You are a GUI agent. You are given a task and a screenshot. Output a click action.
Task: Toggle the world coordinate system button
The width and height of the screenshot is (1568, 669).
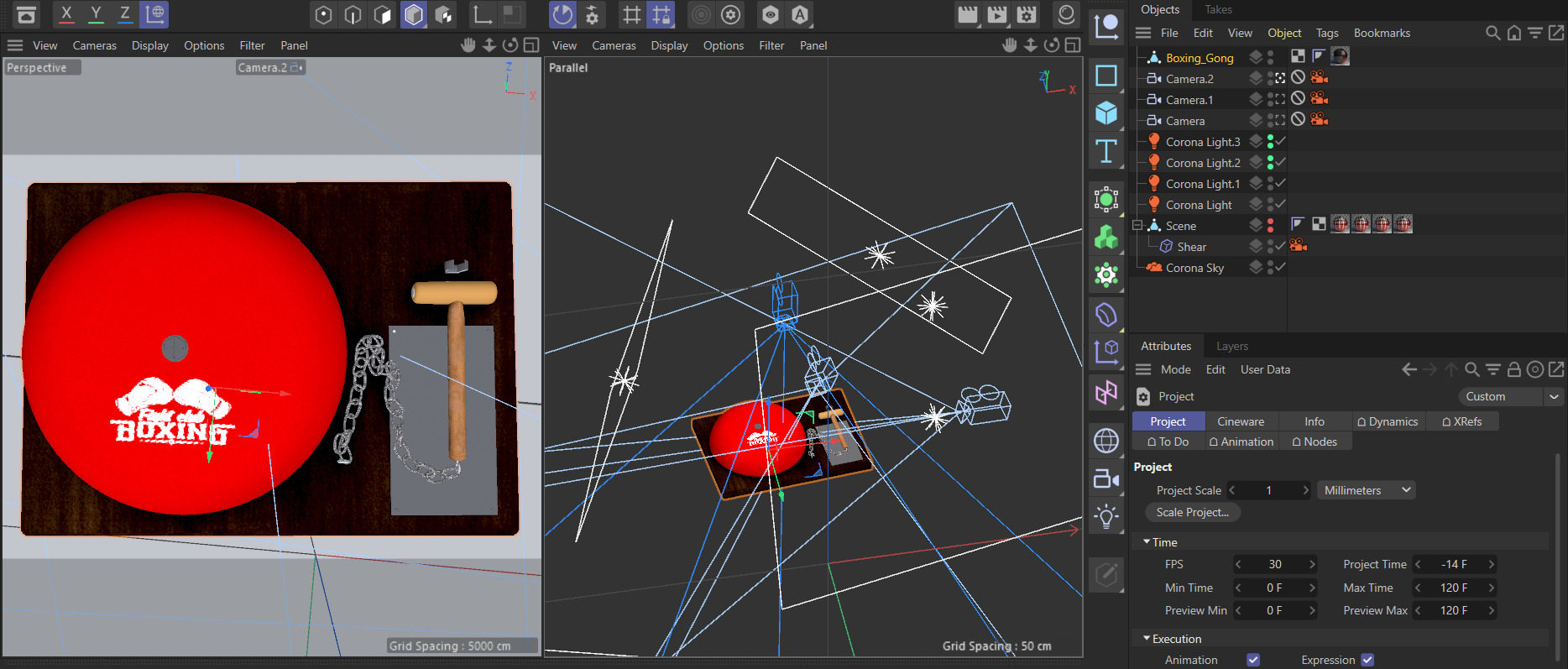point(155,14)
